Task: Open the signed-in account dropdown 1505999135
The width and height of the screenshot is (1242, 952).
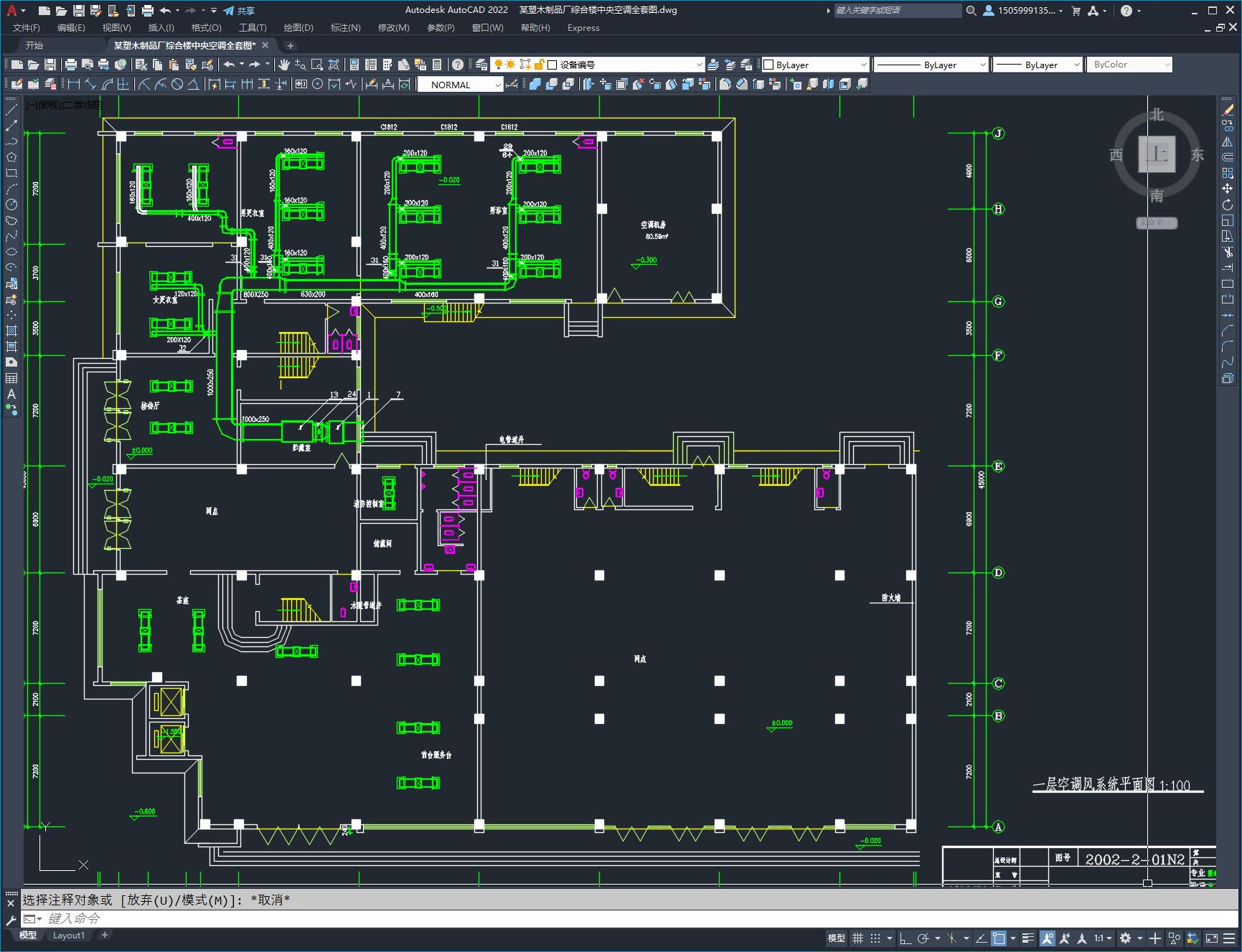Action: (x=1023, y=11)
